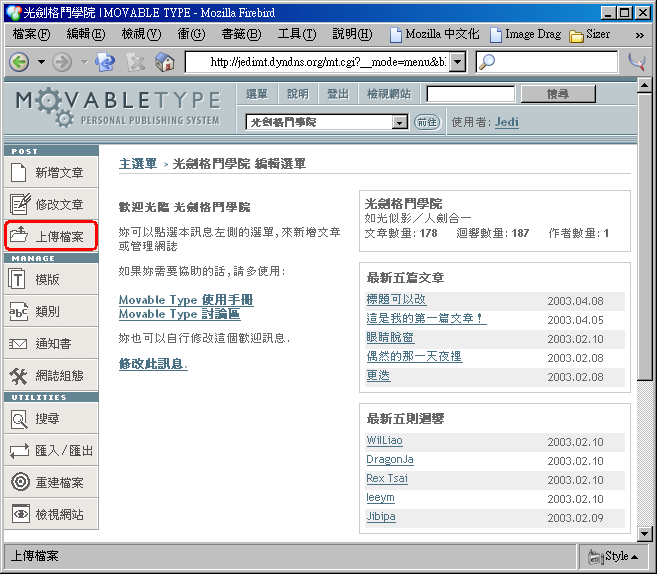Open the Movable Type 討論區 link
Viewport: 657px width, 574px height.
(x=179, y=314)
